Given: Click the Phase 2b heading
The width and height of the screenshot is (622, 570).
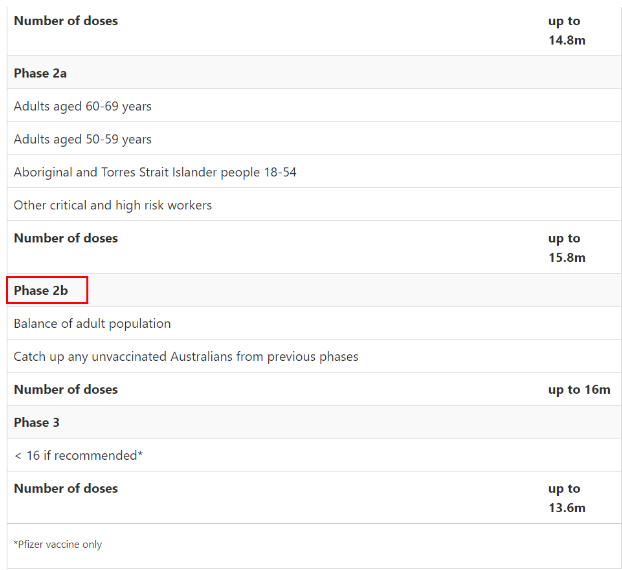Looking at the screenshot, I should point(41,291).
